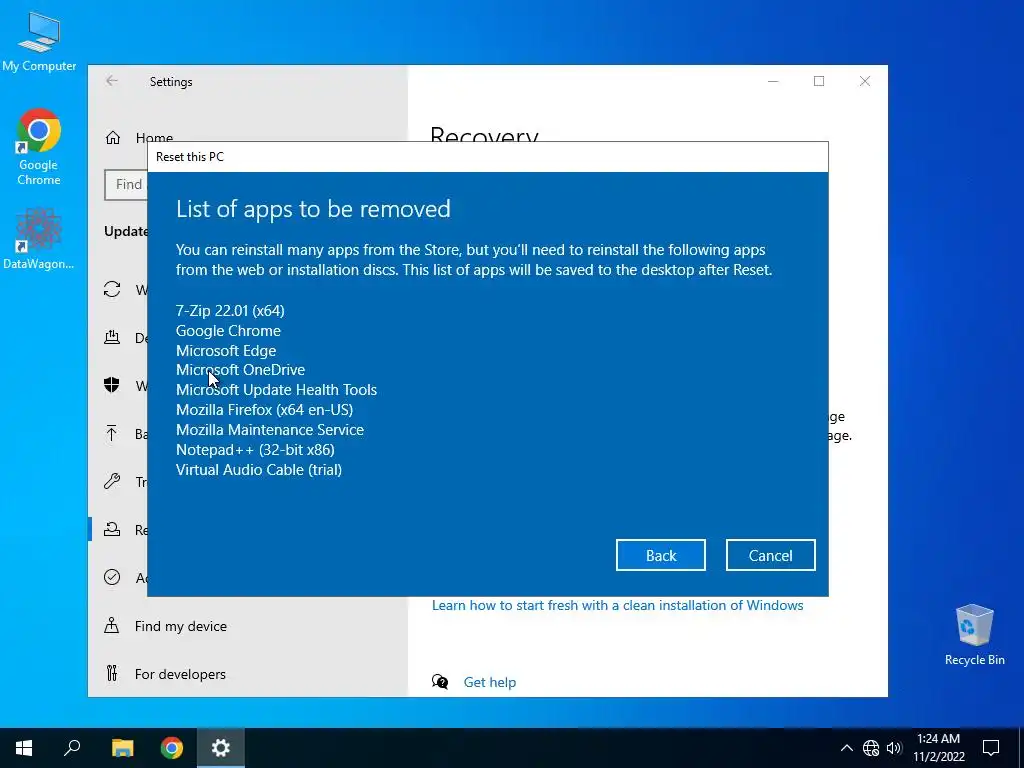Select Google Chrome in apps list

click(228, 331)
